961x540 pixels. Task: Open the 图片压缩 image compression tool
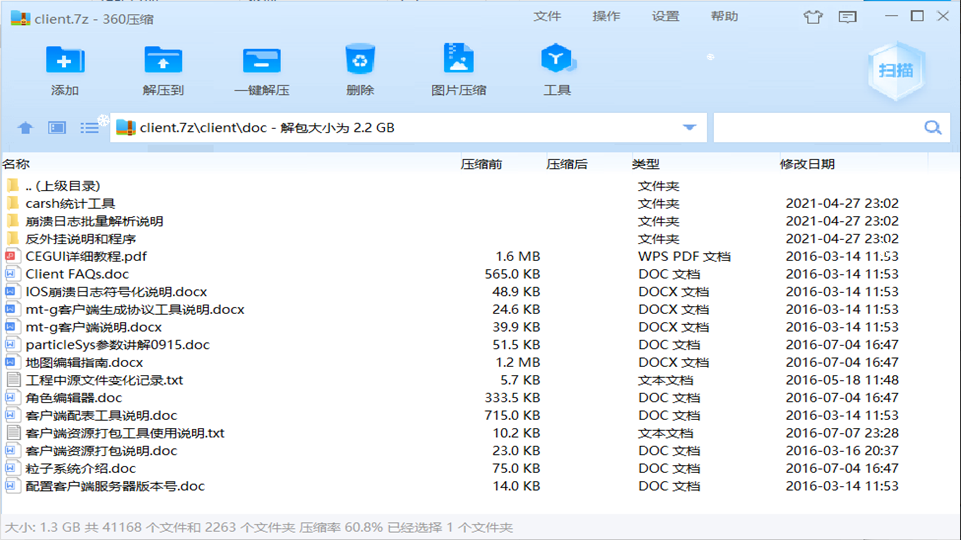(x=458, y=59)
